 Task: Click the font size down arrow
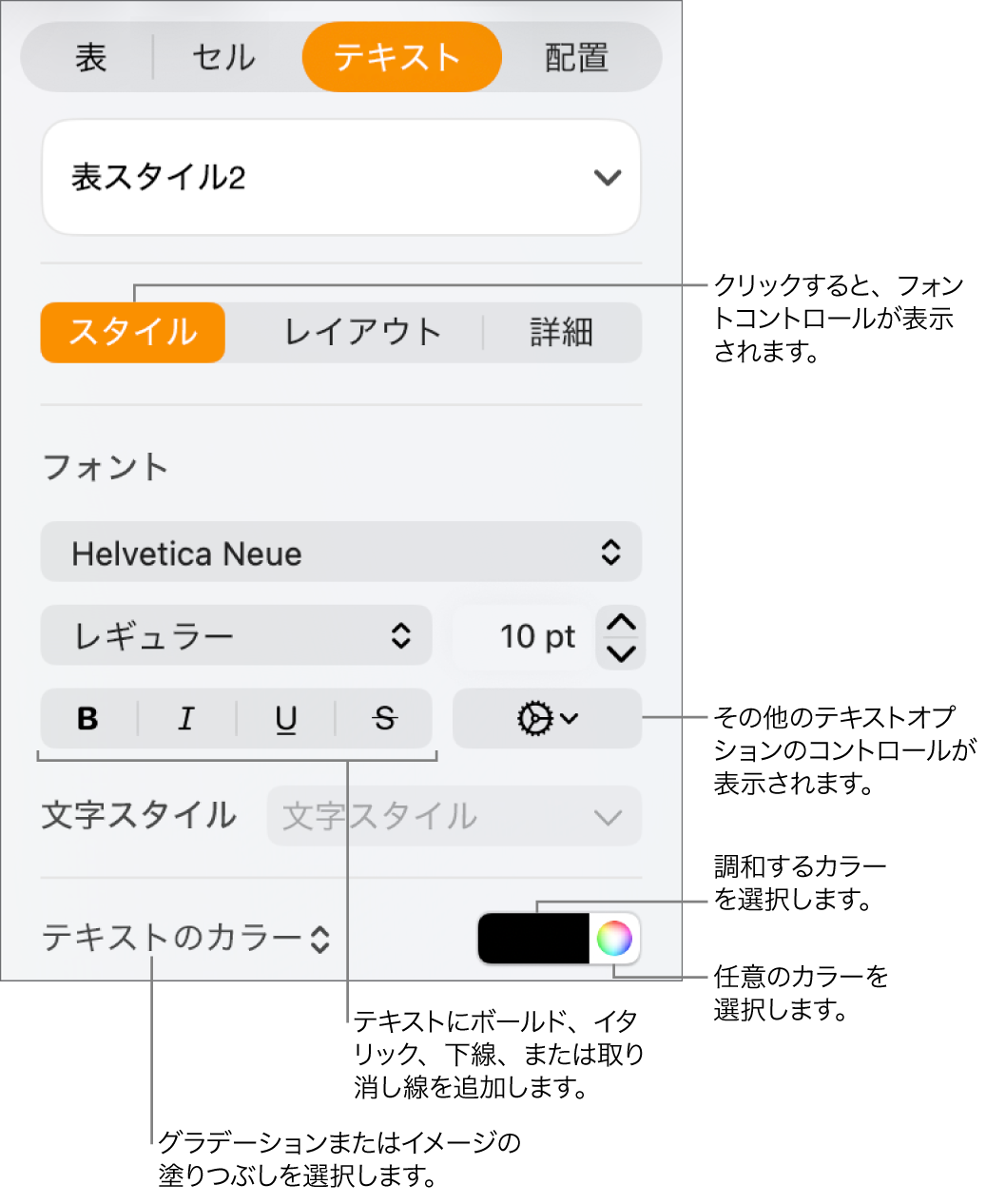[619, 652]
